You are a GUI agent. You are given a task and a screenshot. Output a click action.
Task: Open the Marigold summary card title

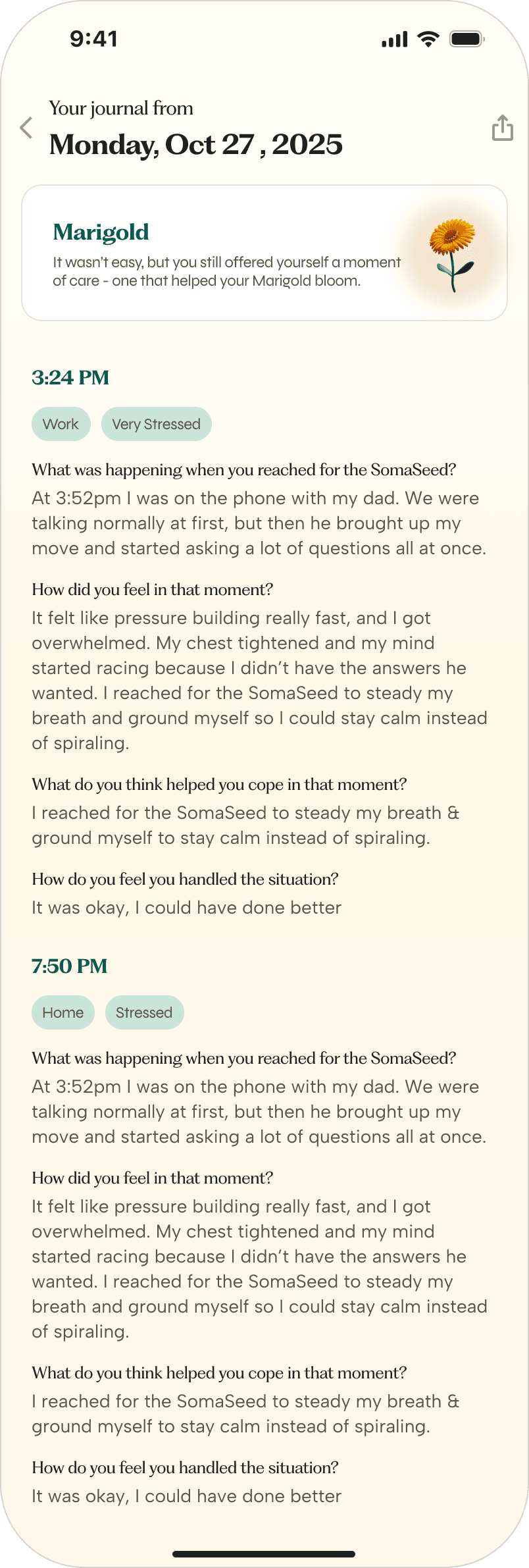(101, 232)
